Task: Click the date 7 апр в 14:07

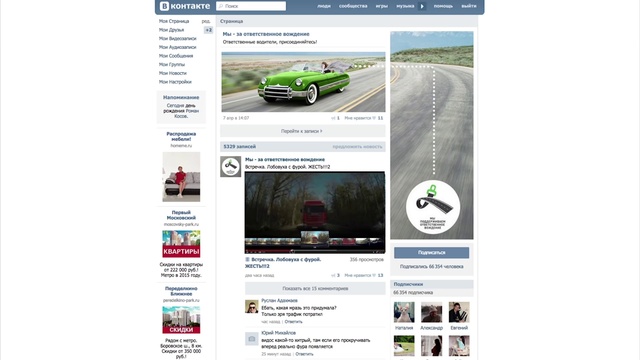Action: tap(236, 118)
